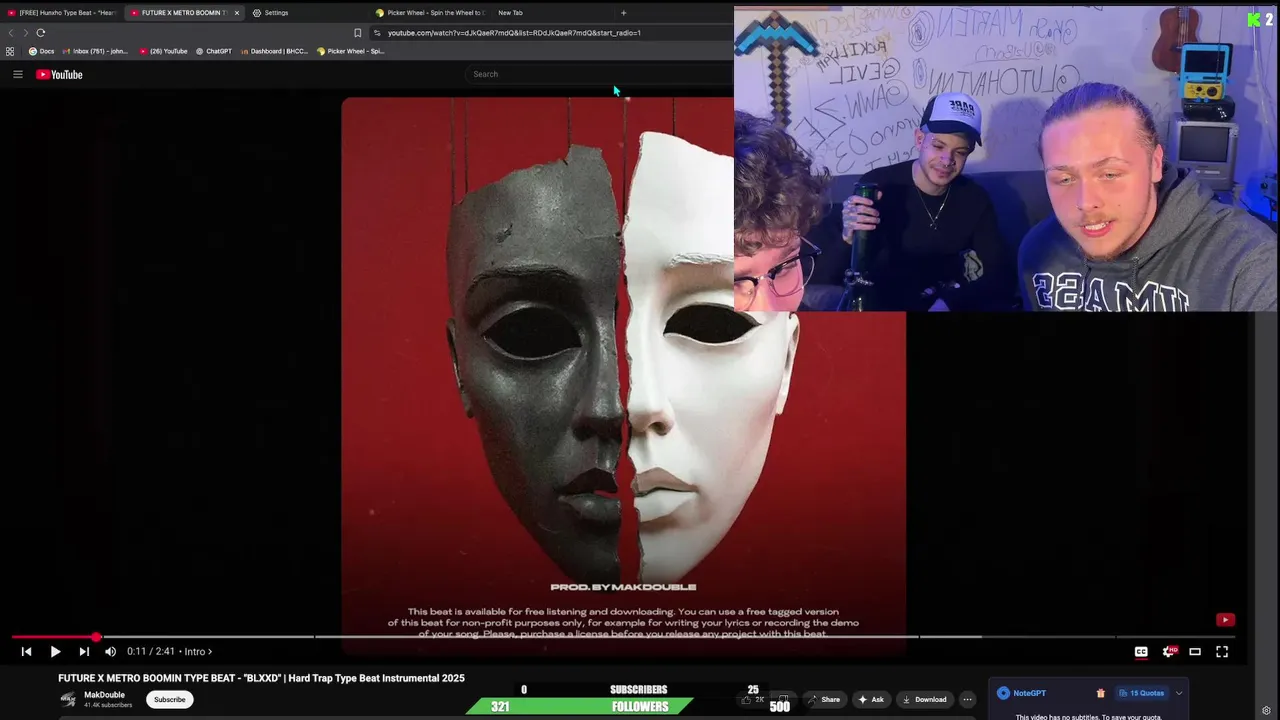Viewport: 1280px width, 720px height.
Task: Open the Picker Wheel bookmark
Action: [x=351, y=51]
